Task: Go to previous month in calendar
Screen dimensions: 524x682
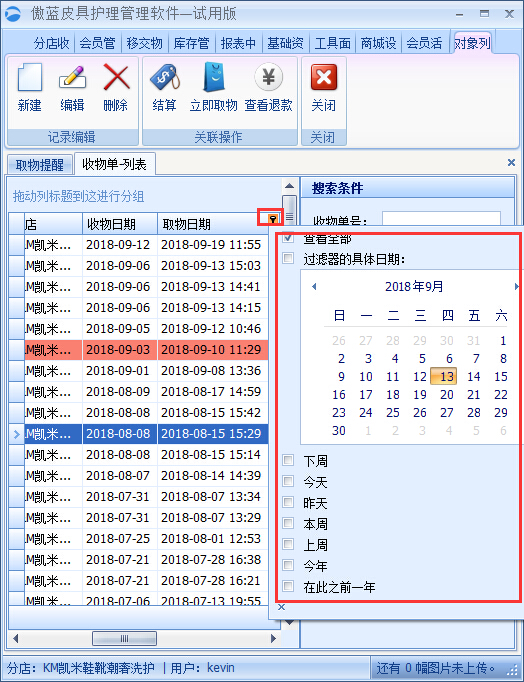Action: coord(314,286)
